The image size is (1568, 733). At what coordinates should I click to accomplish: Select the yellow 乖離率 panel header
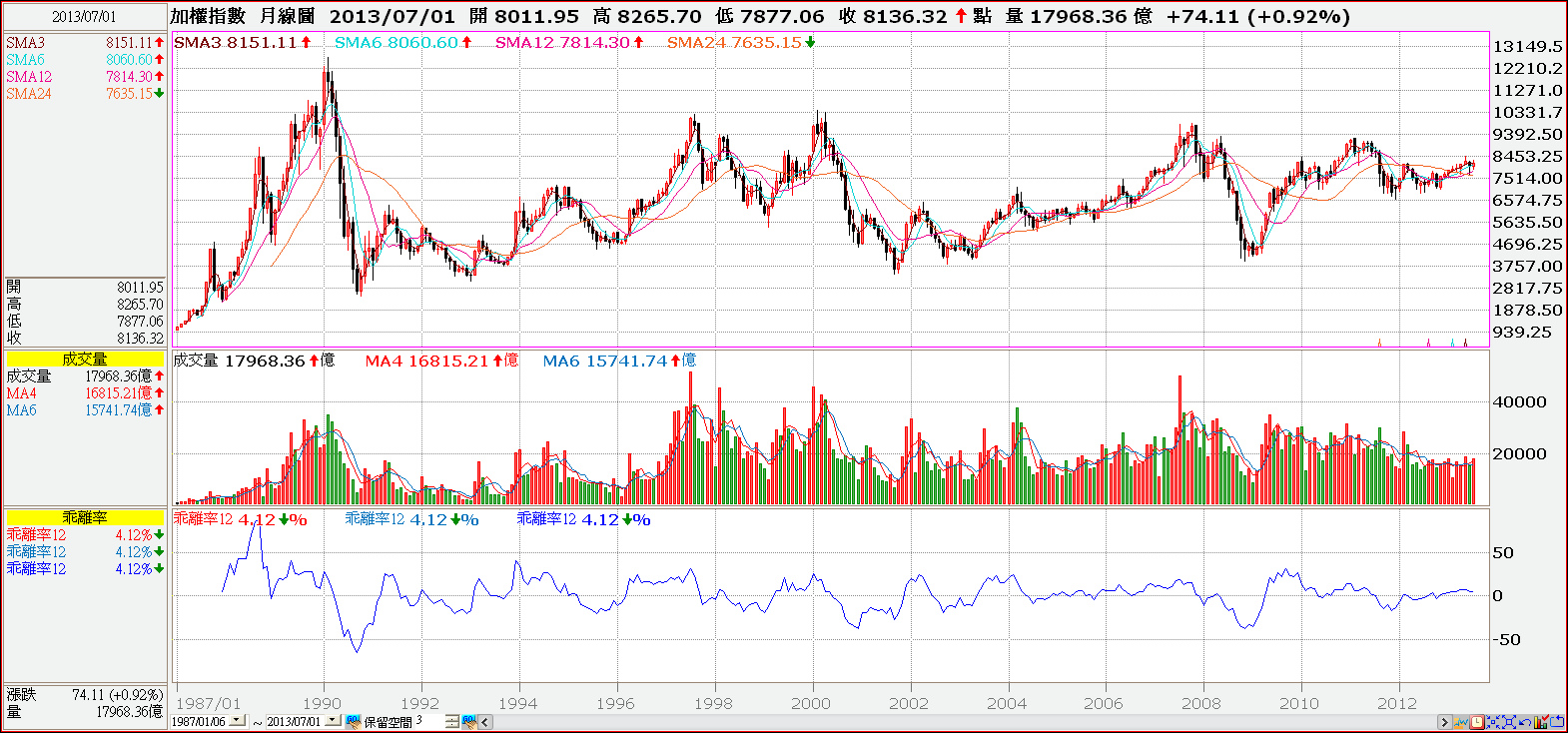tap(85, 517)
